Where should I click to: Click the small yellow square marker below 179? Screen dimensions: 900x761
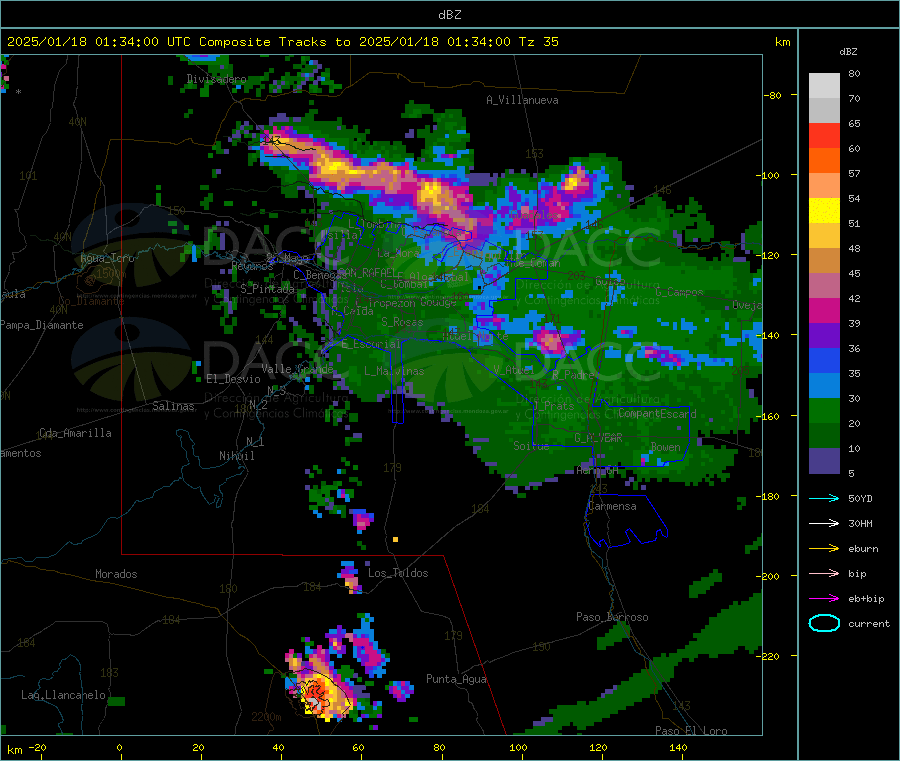coord(395,539)
